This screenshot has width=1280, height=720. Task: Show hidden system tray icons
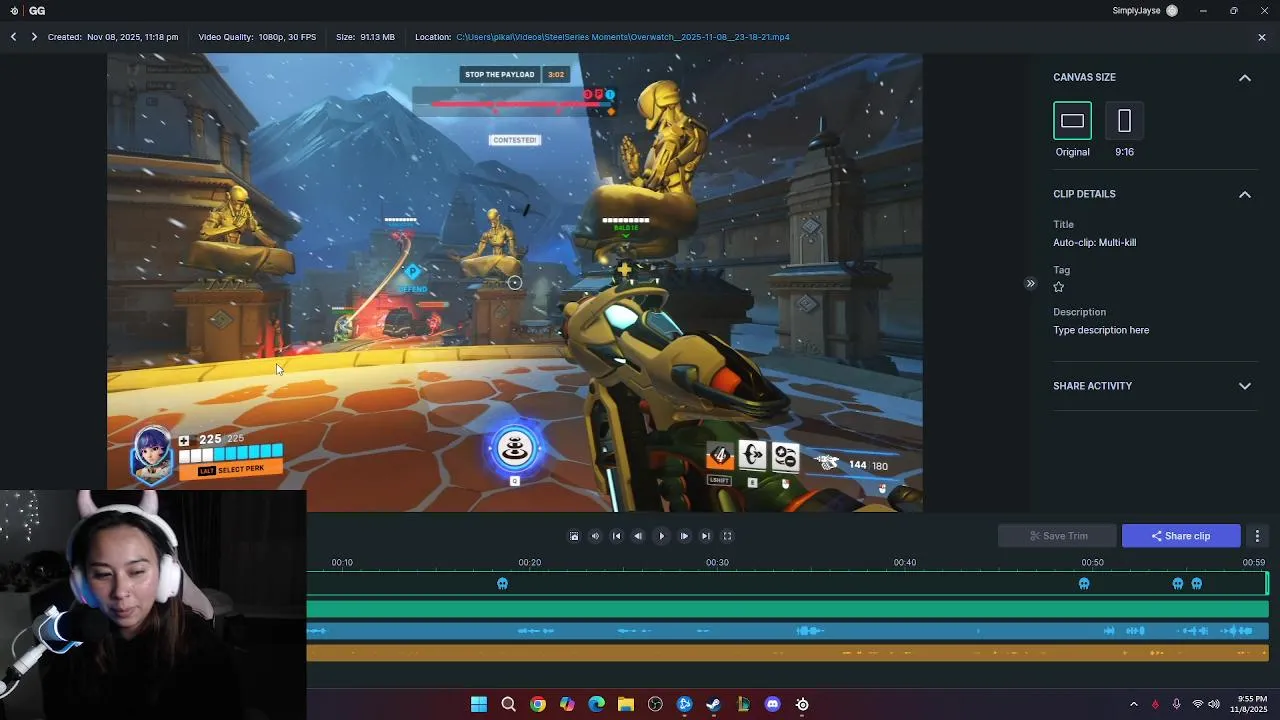pos(1134,704)
